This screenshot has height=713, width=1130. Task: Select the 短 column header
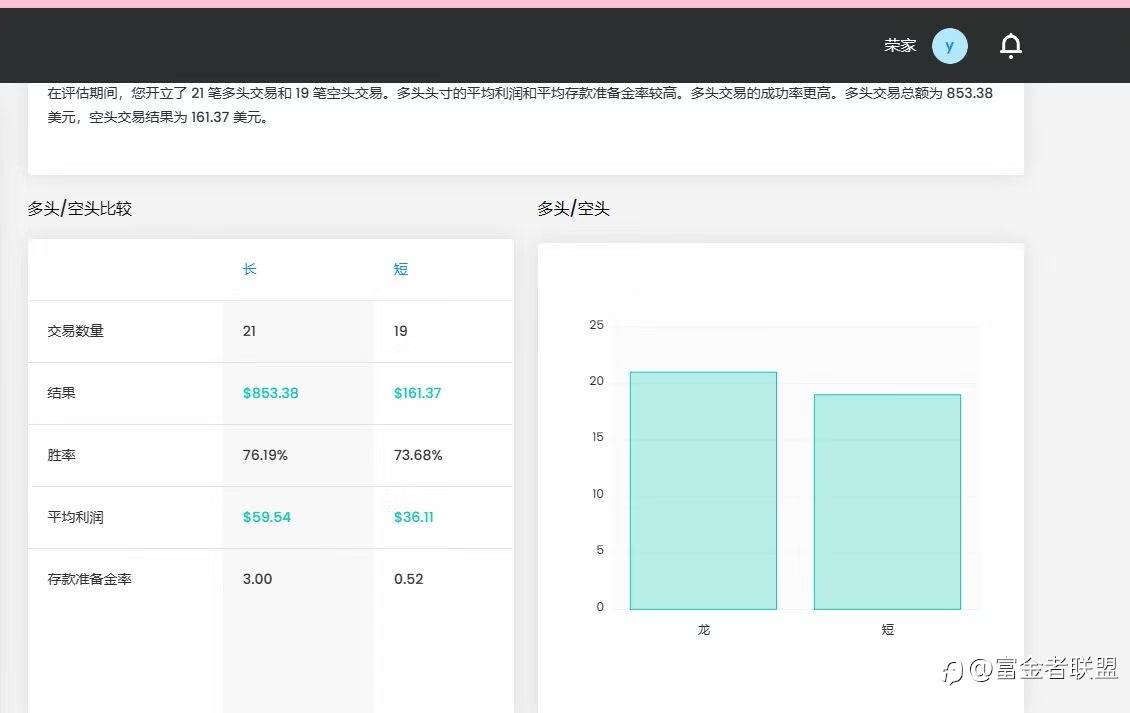(401, 269)
